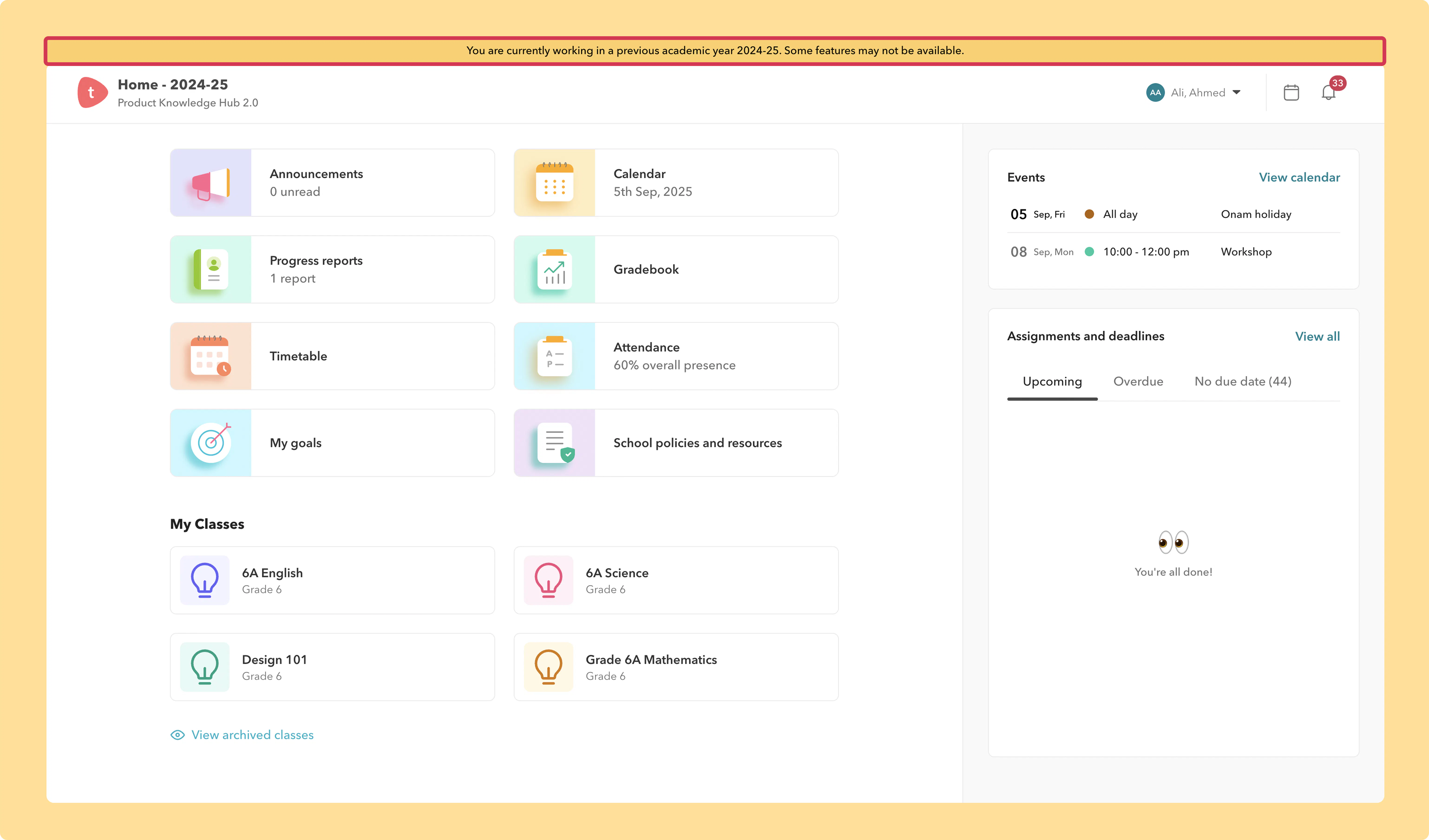1429x840 pixels.
Task: Click the Progress reports booklet icon
Action: (211, 269)
